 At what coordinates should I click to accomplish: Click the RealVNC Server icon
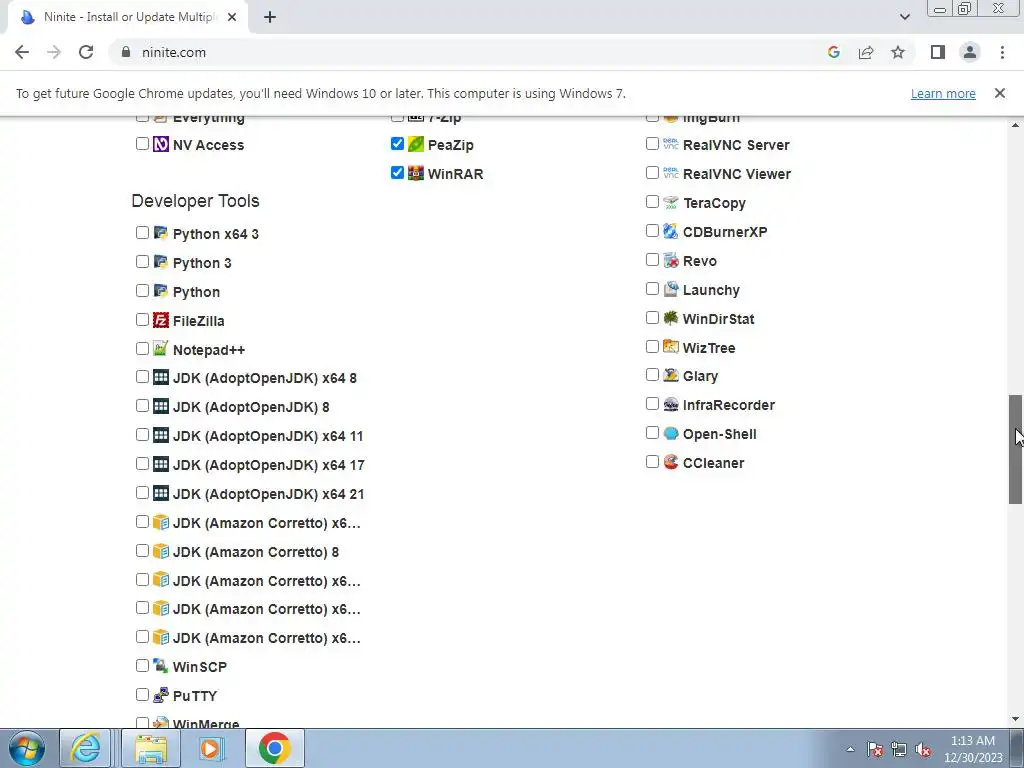671,144
